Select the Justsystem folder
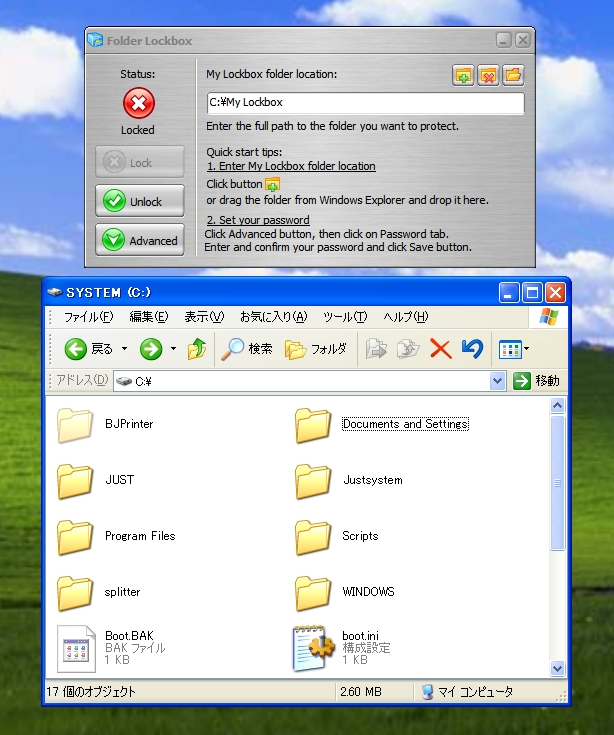 coord(349,480)
